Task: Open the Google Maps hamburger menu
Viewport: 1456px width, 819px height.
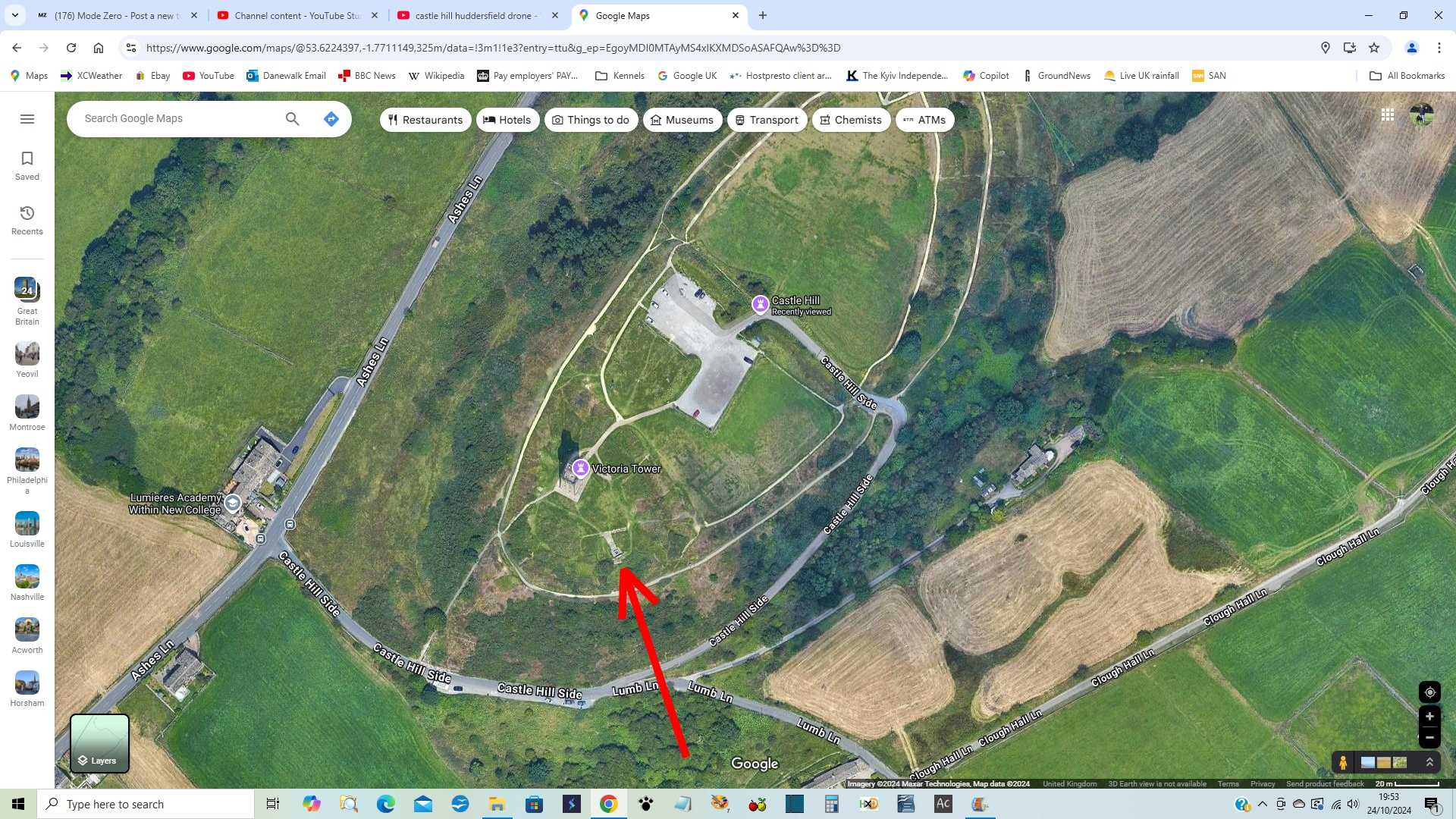Action: [27, 119]
